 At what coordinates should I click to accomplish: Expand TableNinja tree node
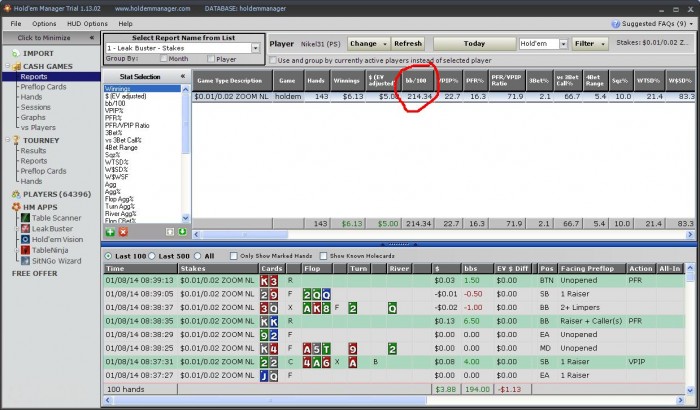pos(17,250)
